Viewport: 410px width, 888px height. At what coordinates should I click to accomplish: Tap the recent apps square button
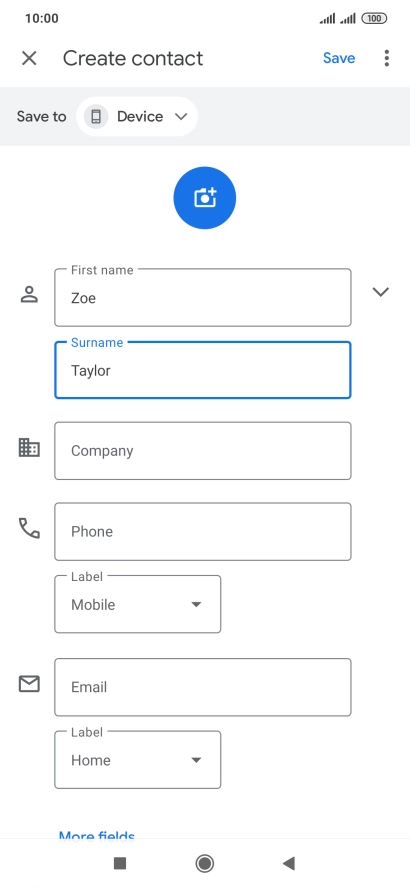coord(119,863)
